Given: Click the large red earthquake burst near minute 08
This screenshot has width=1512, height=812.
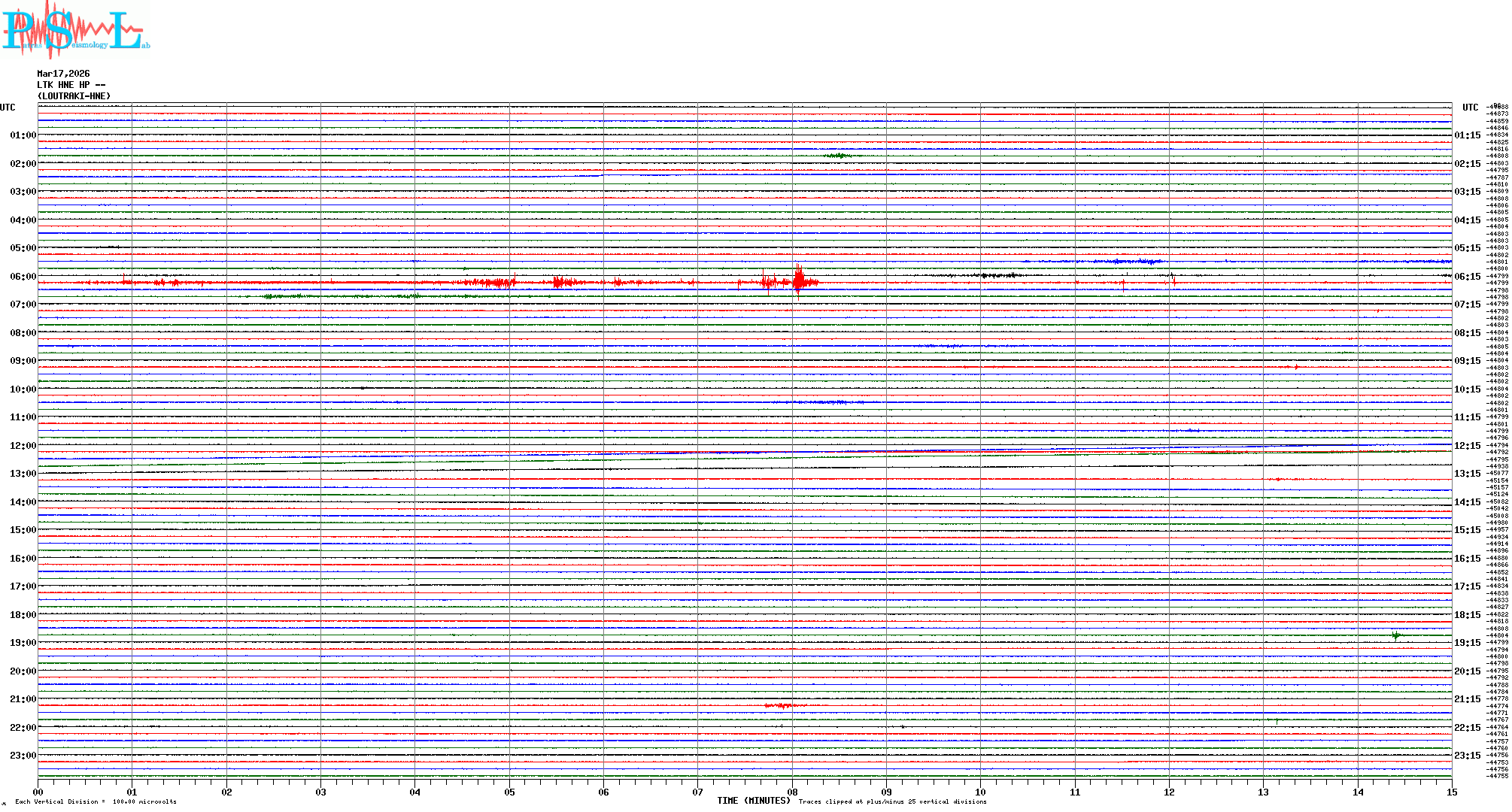Looking at the screenshot, I should (799, 282).
